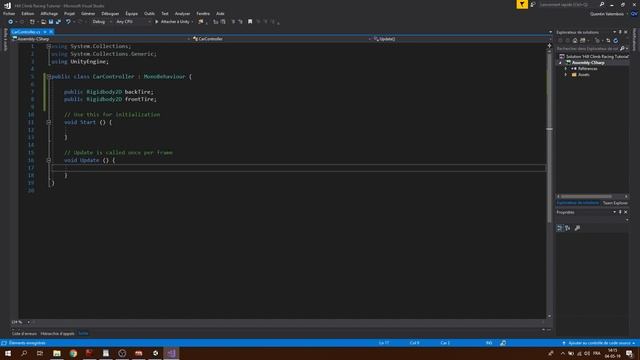Close the CarController.cs tab
The width and height of the screenshot is (640, 360).
(51, 32)
